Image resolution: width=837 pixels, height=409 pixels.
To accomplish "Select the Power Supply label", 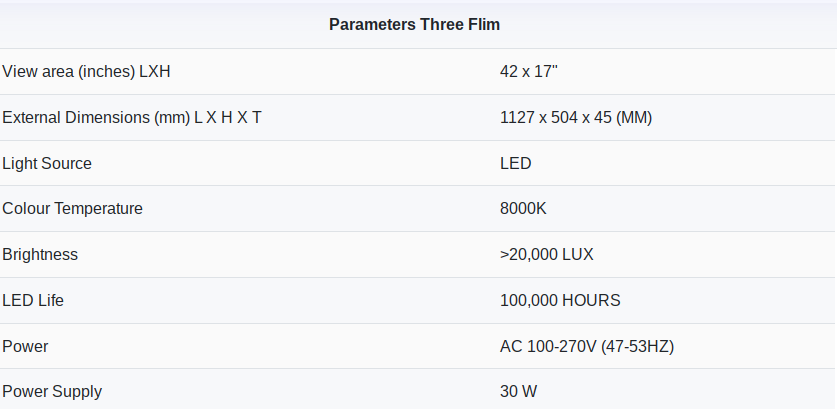I will 52,392.
